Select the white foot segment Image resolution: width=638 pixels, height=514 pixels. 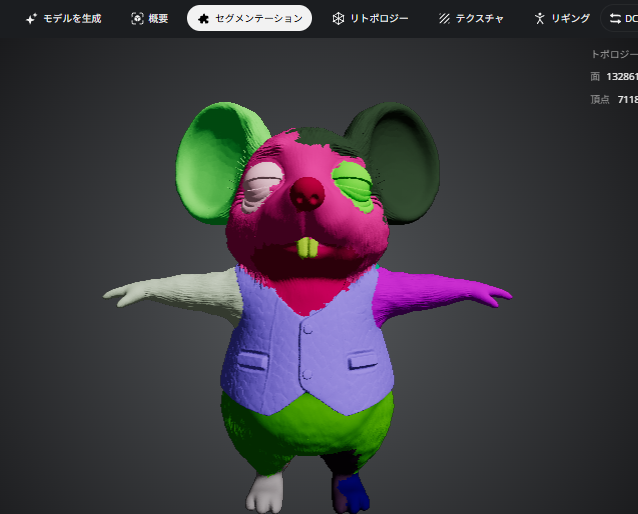click(265, 492)
